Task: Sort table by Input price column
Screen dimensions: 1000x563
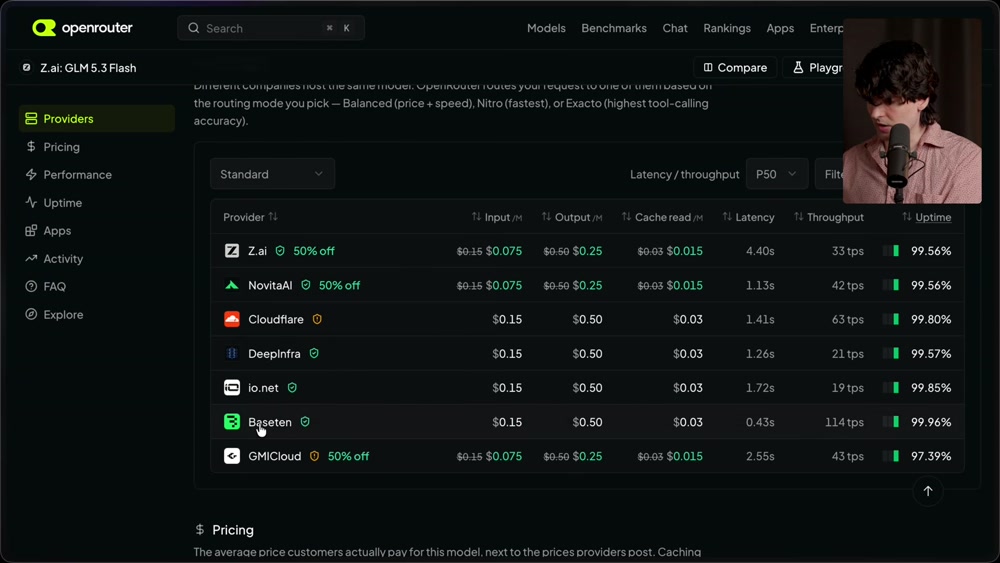Action: point(497,217)
